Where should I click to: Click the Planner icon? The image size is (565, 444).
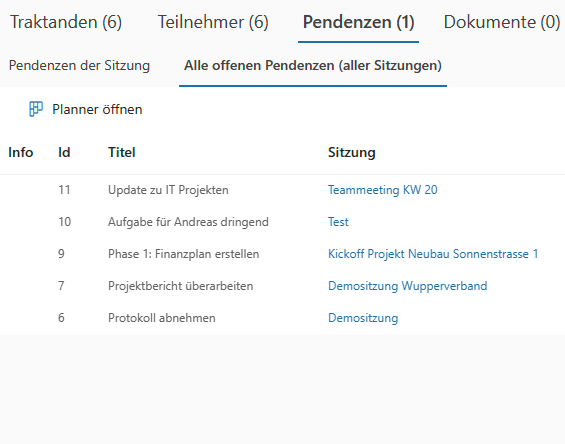[x=36, y=109]
